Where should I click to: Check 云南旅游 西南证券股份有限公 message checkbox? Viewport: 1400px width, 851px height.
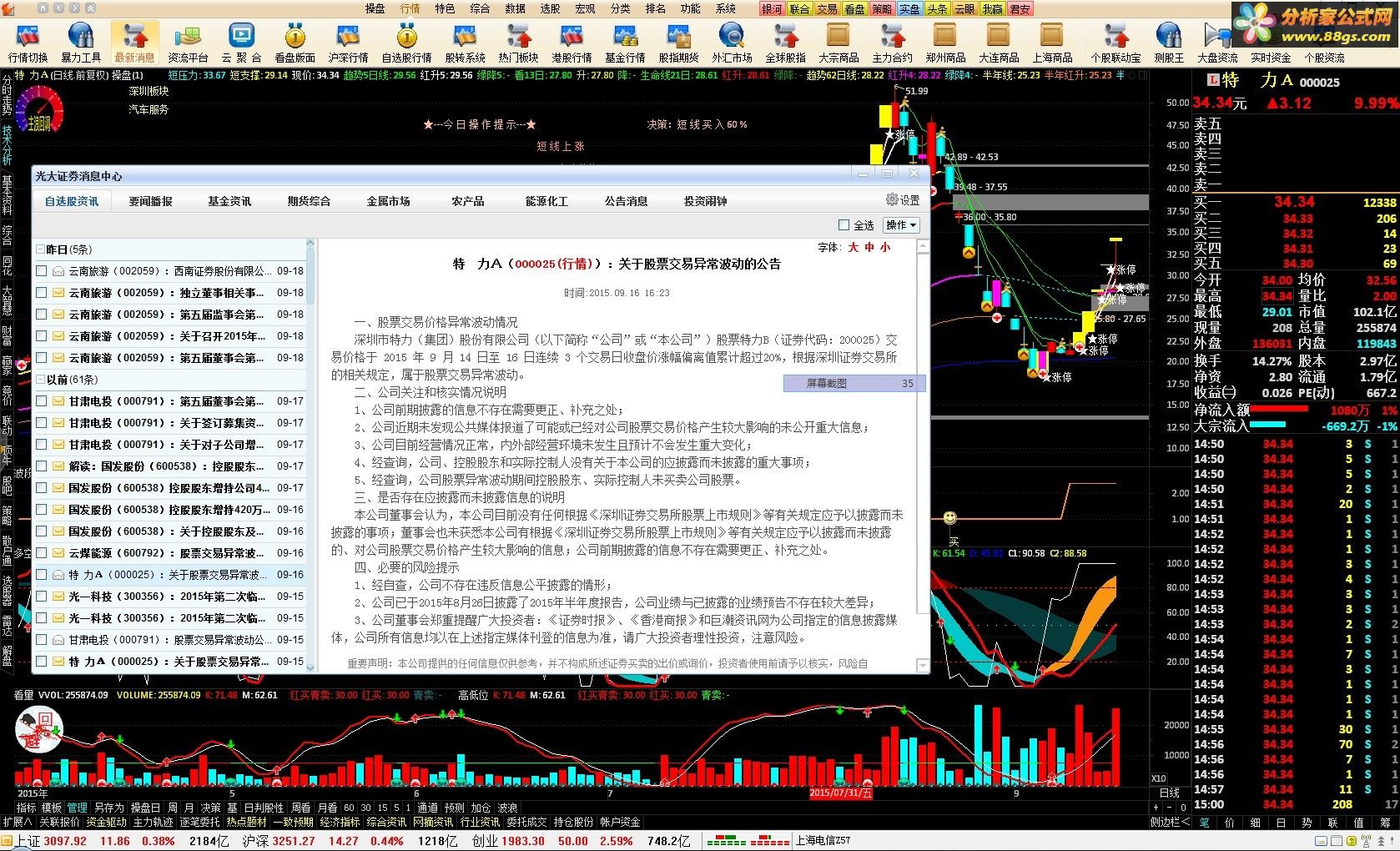42,271
